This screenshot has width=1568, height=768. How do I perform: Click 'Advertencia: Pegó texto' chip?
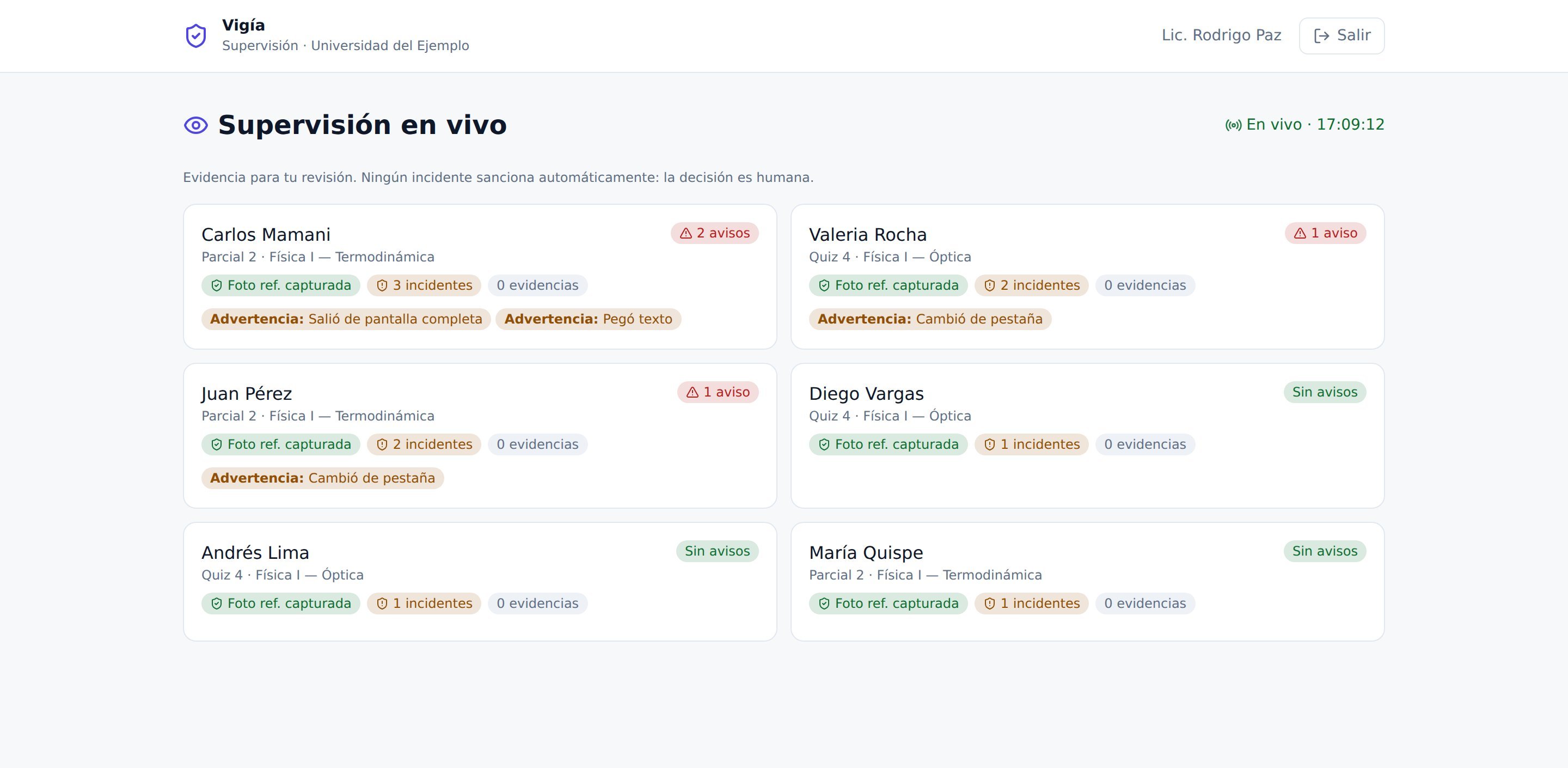588,319
